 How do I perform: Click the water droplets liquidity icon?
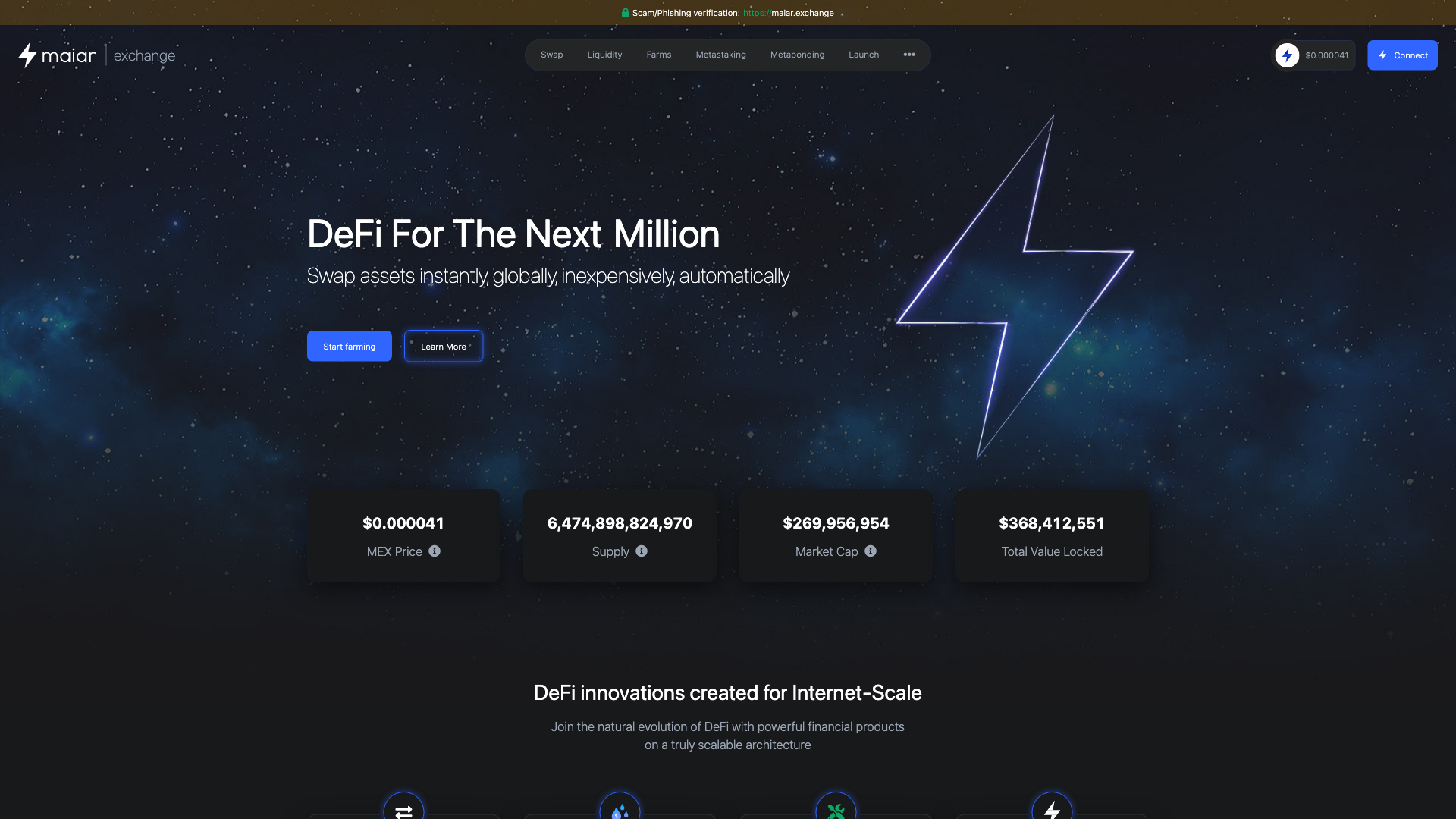point(620,808)
